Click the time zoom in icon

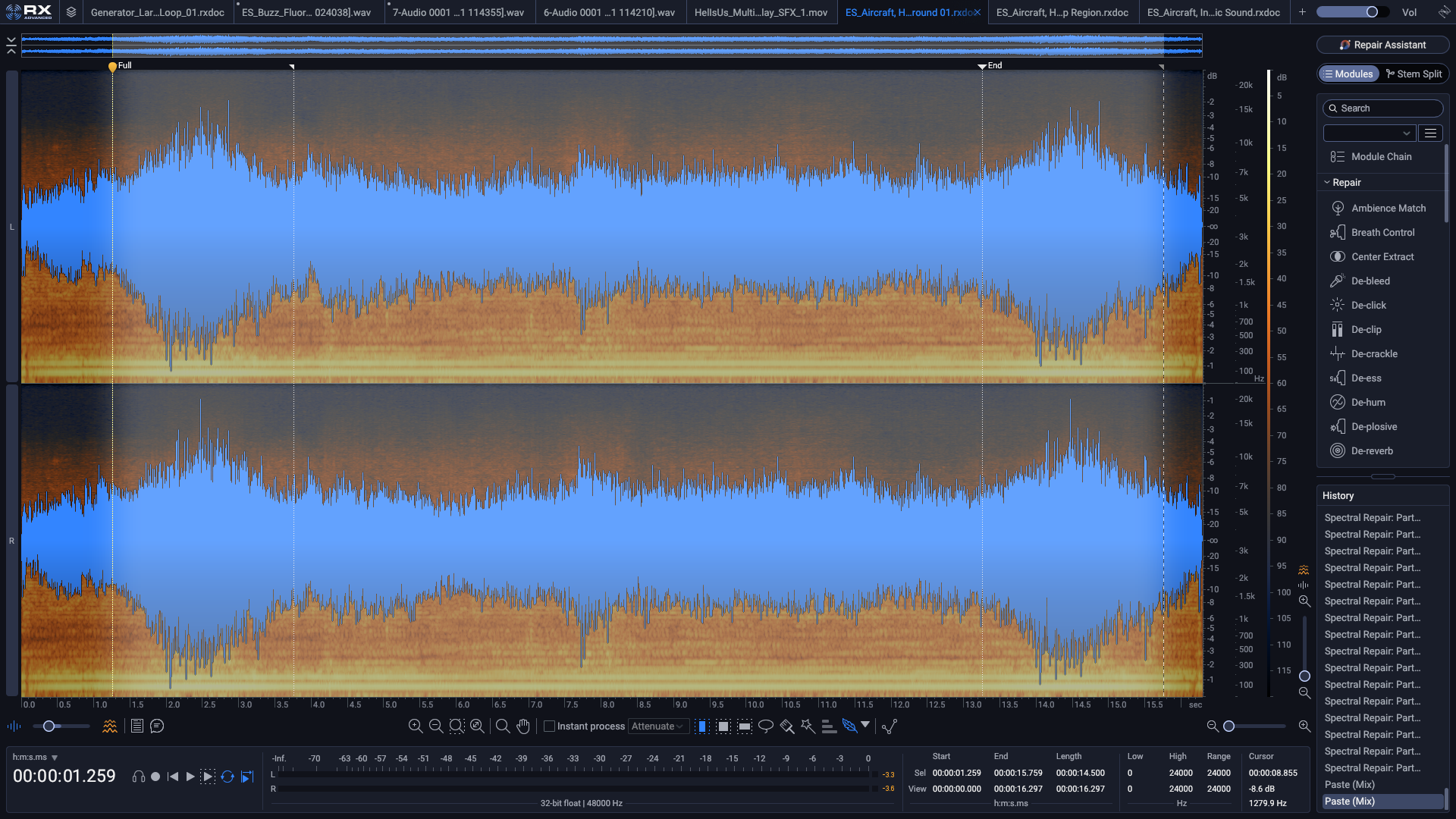coord(416,726)
